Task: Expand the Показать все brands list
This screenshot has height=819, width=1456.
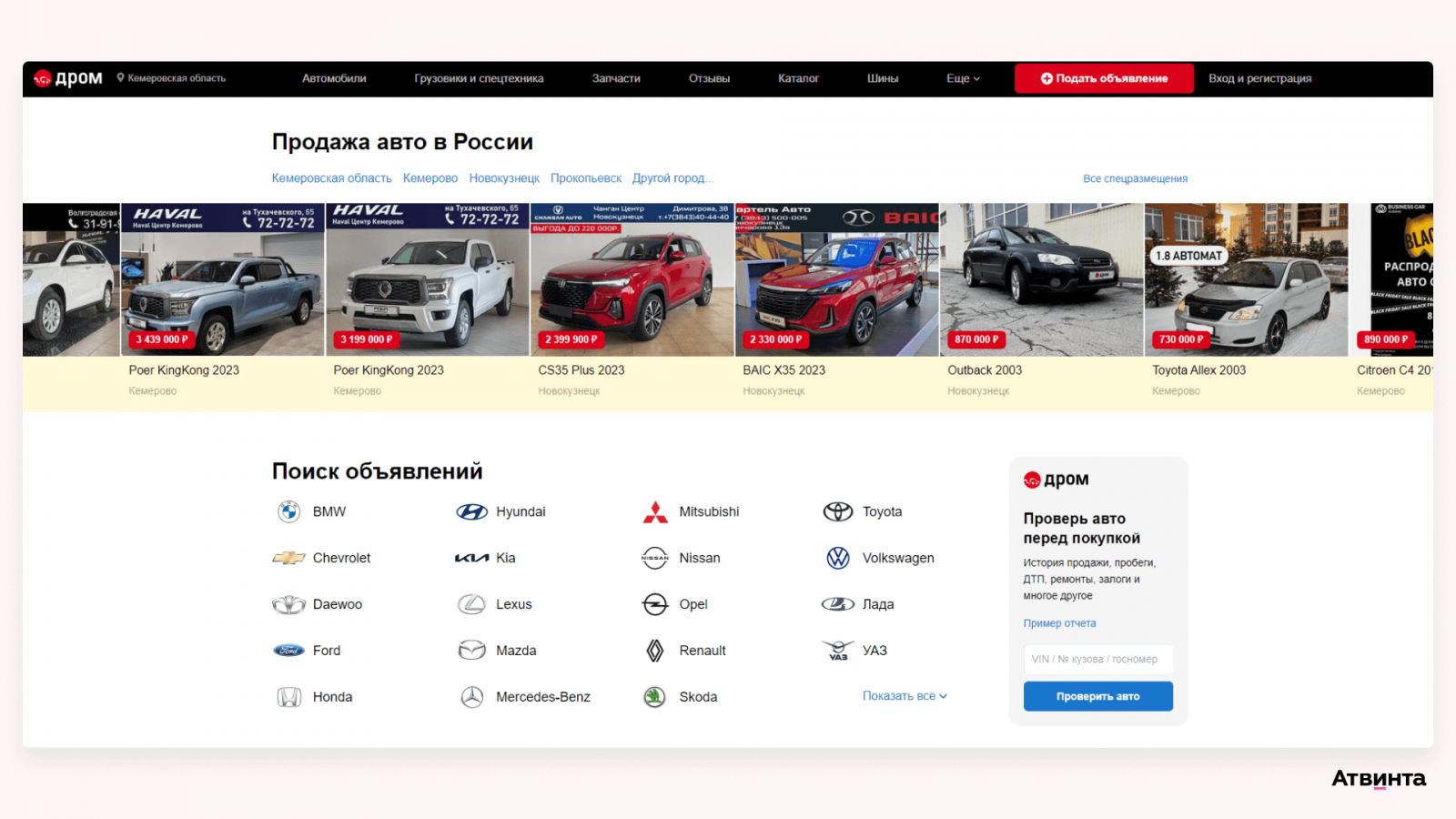Action: tap(905, 696)
